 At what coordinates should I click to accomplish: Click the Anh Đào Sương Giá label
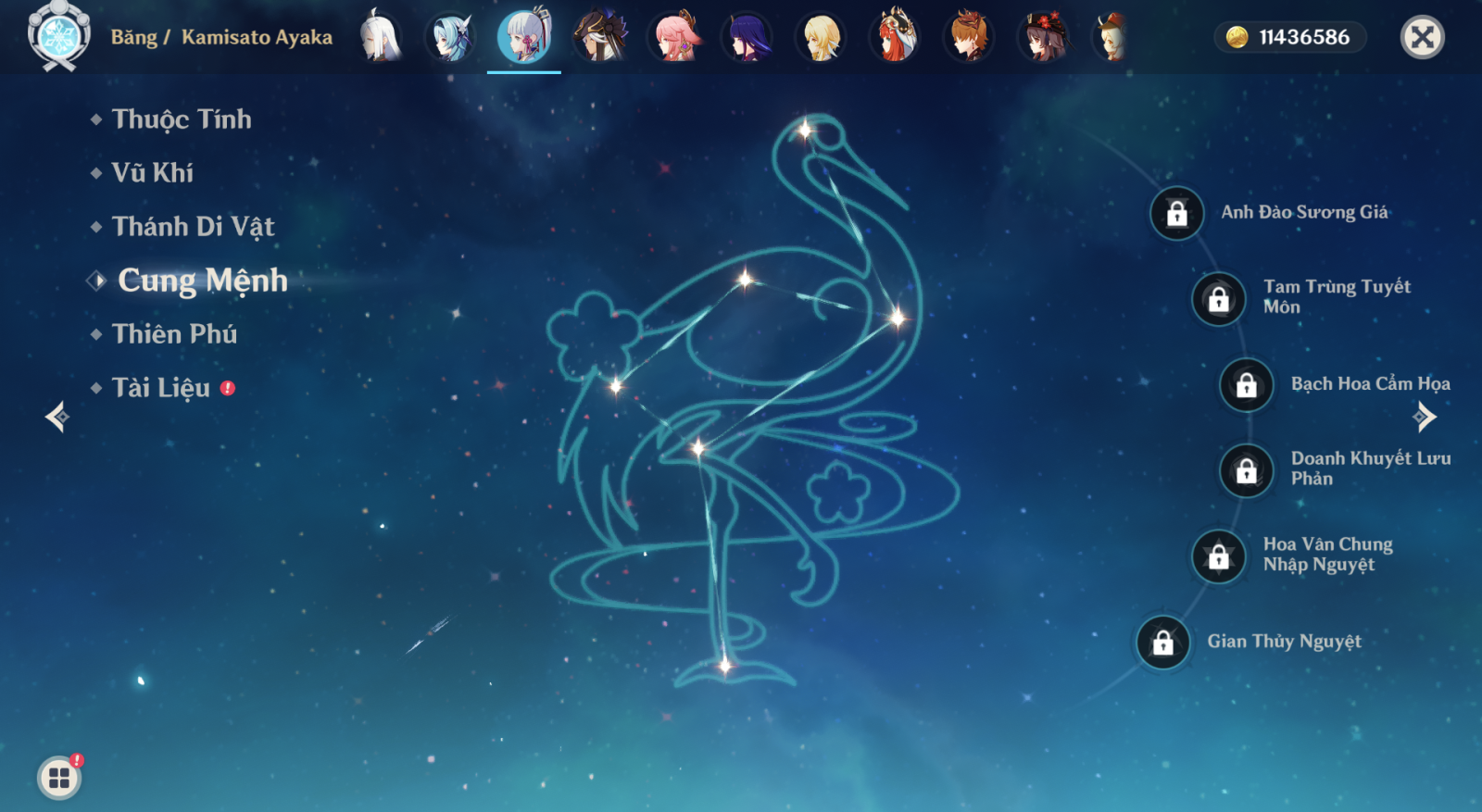pos(1304,212)
